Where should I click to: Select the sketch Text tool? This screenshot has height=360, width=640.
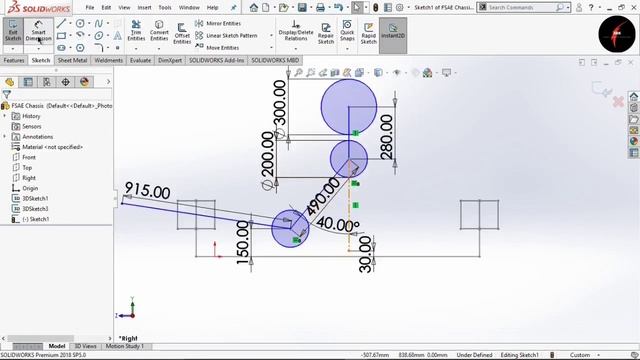118,36
